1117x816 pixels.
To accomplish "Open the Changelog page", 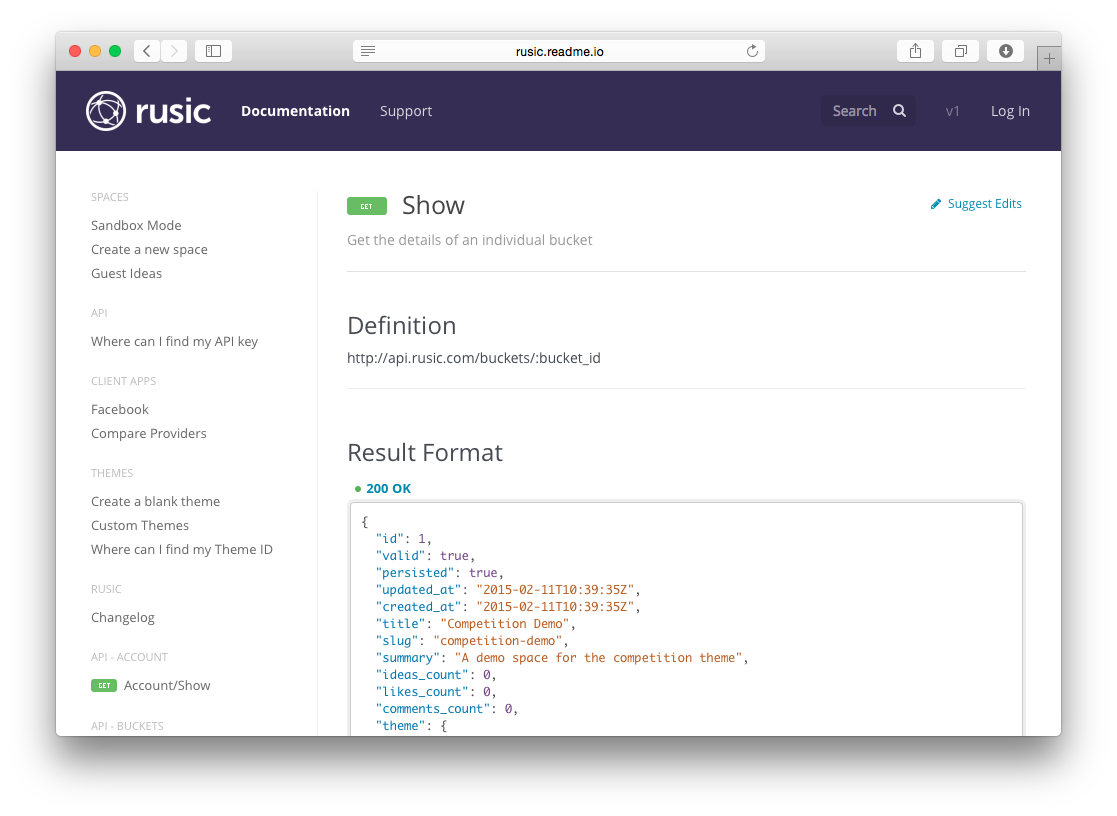I will (123, 617).
